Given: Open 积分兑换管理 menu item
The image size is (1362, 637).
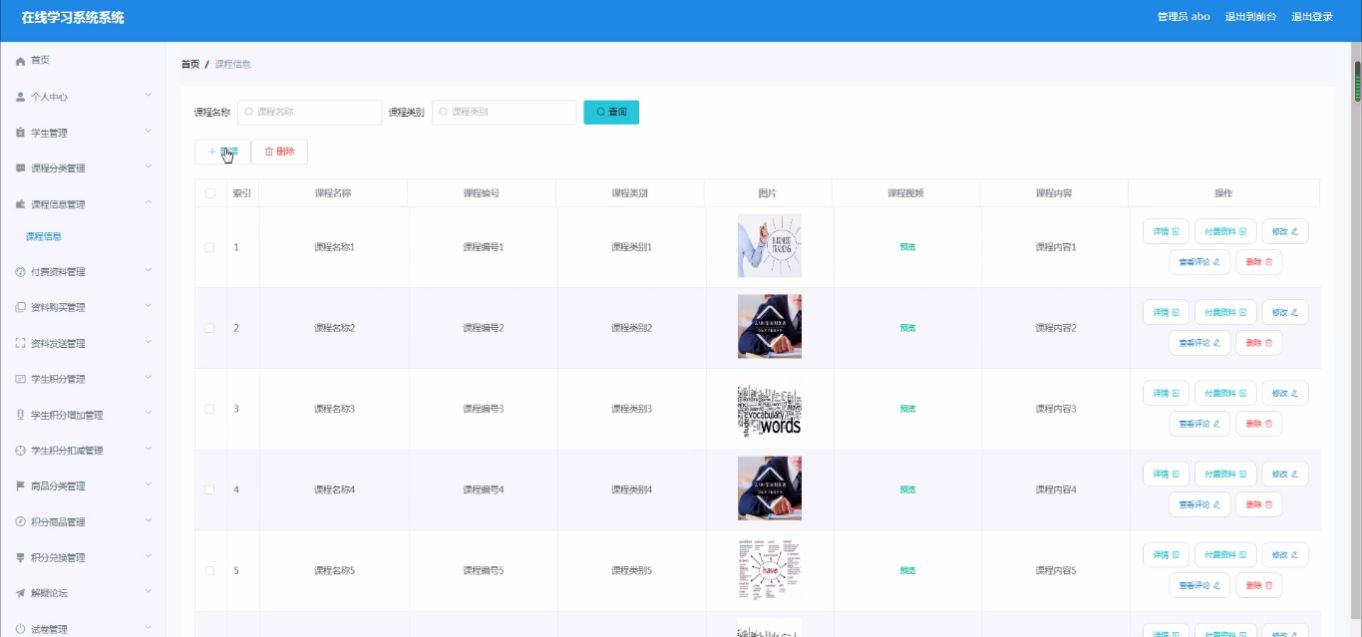Looking at the screenshot, I should pos(82,558).
